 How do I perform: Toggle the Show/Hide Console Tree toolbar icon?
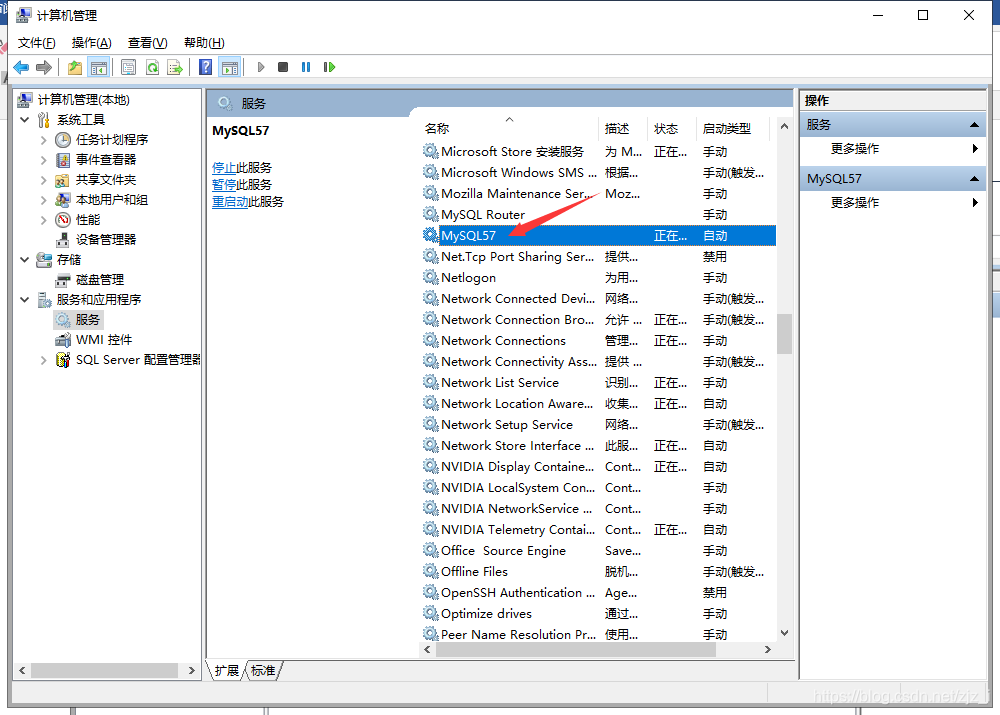point(99,67)
